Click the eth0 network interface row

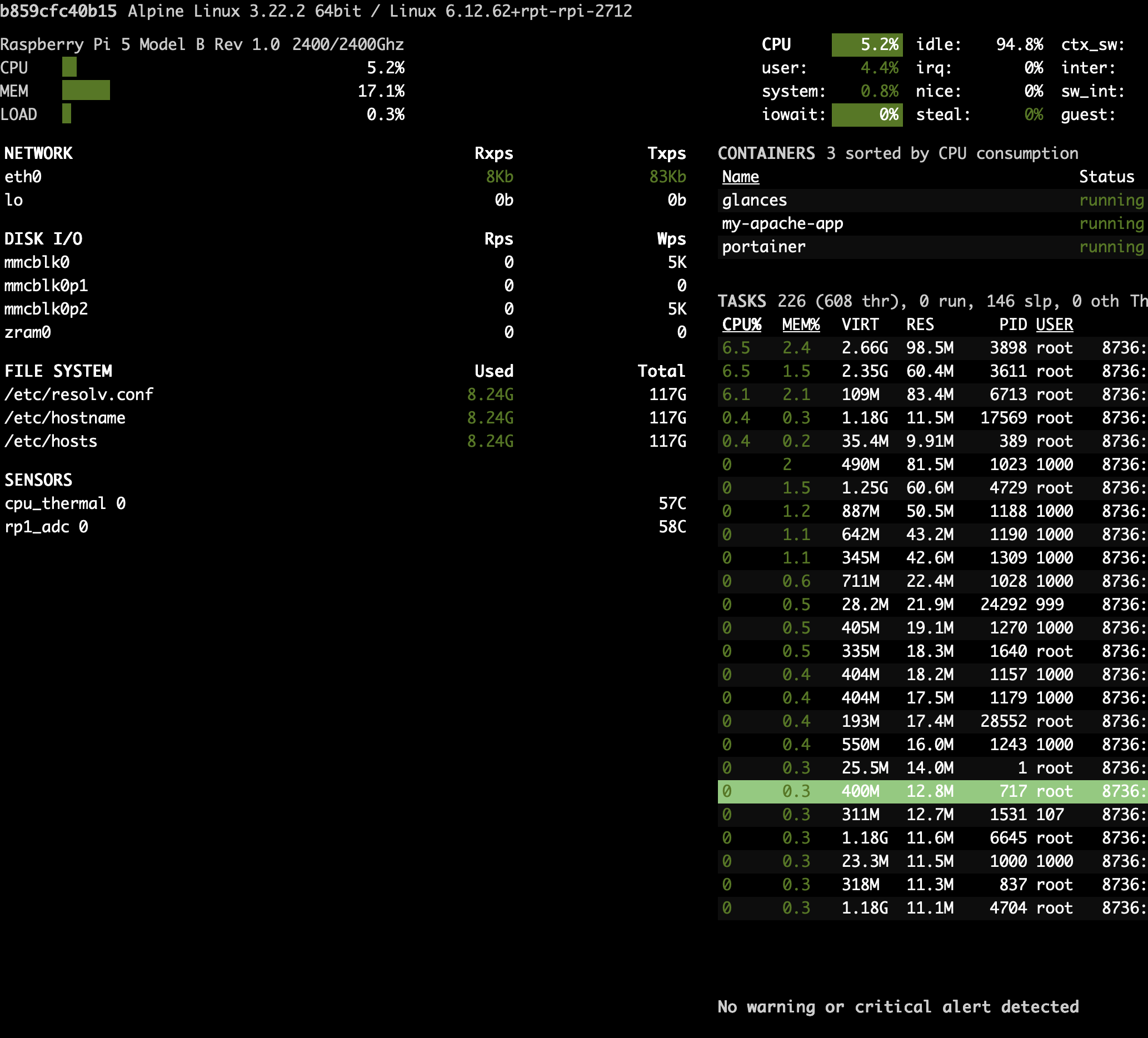click(x=23, y=177)
